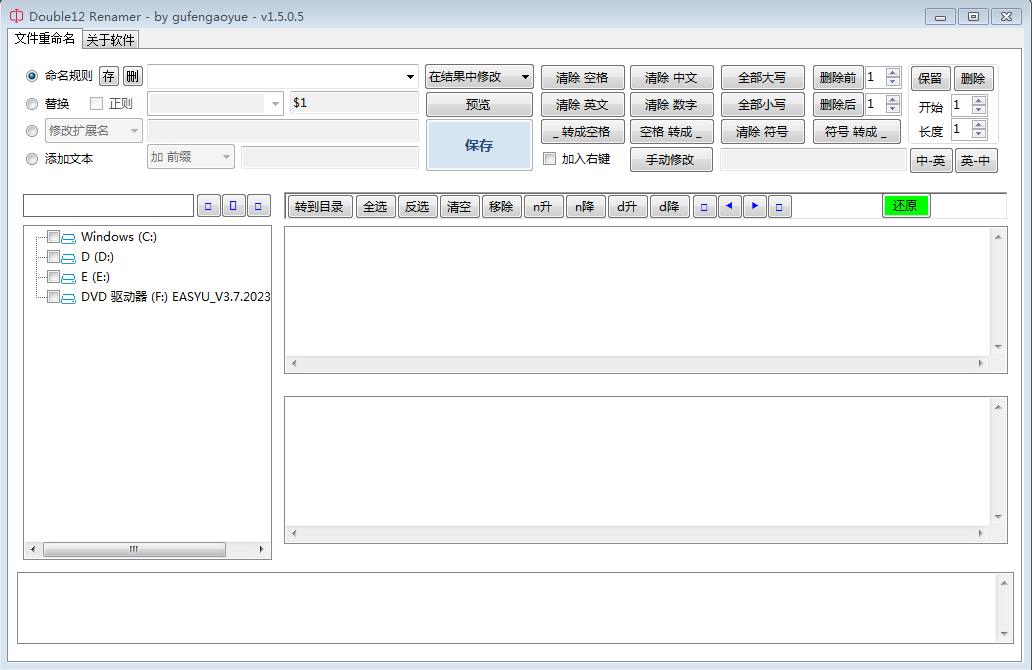
Task: Open the 文件重命名 tab
Action: (x=45, y=39)
